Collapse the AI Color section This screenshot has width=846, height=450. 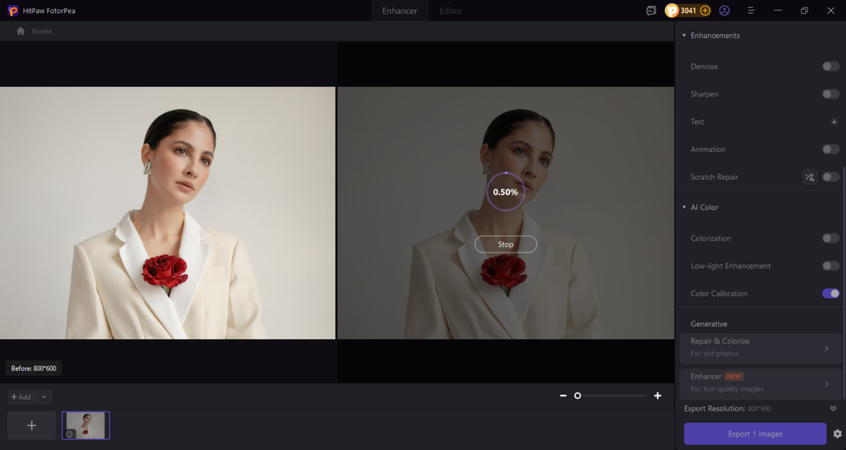[x=684, y=207]
